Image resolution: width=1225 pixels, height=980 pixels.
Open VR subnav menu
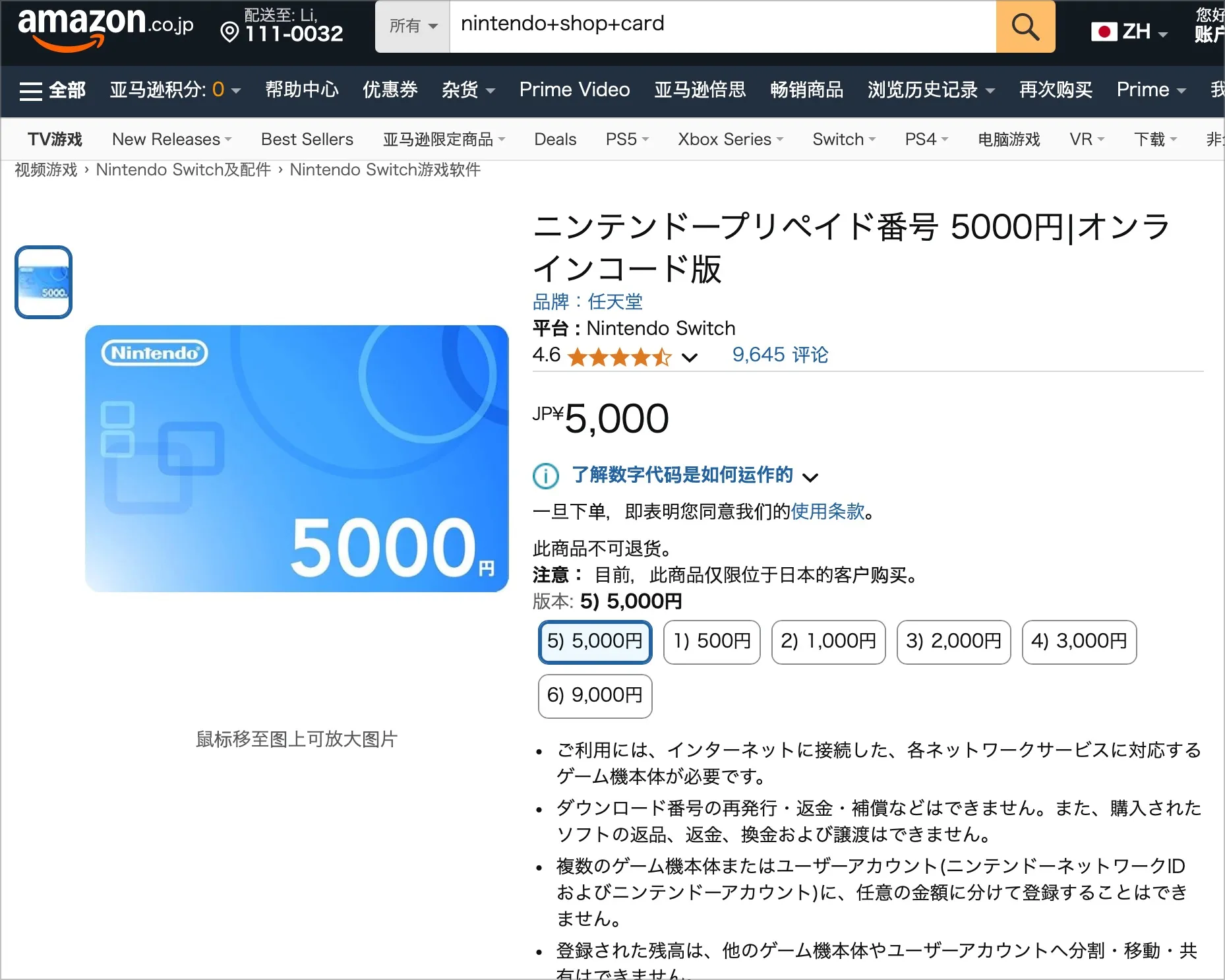click(1087, 139)
